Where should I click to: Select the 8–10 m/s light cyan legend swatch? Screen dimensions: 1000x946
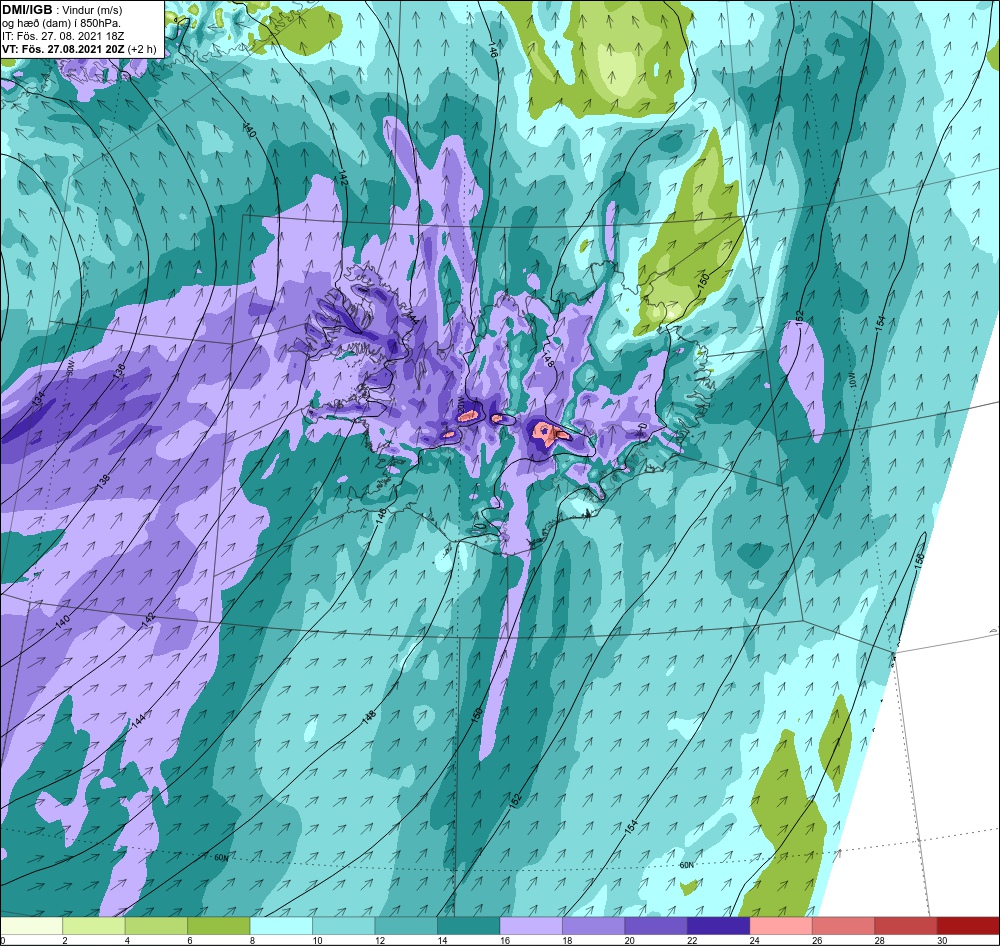281,926
